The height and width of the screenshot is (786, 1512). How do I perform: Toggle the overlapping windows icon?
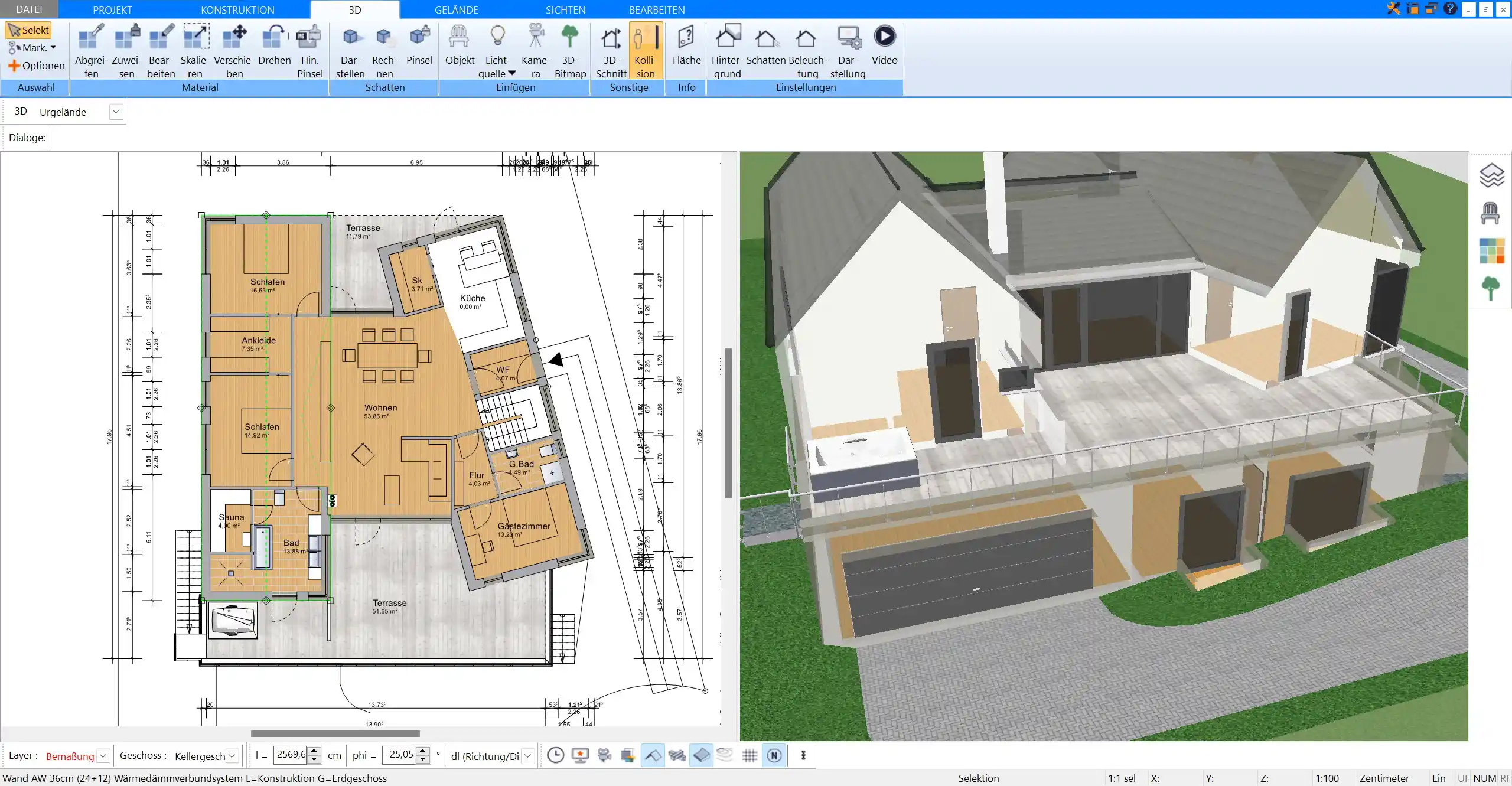pyautogui.click(x=1431, y=8)
